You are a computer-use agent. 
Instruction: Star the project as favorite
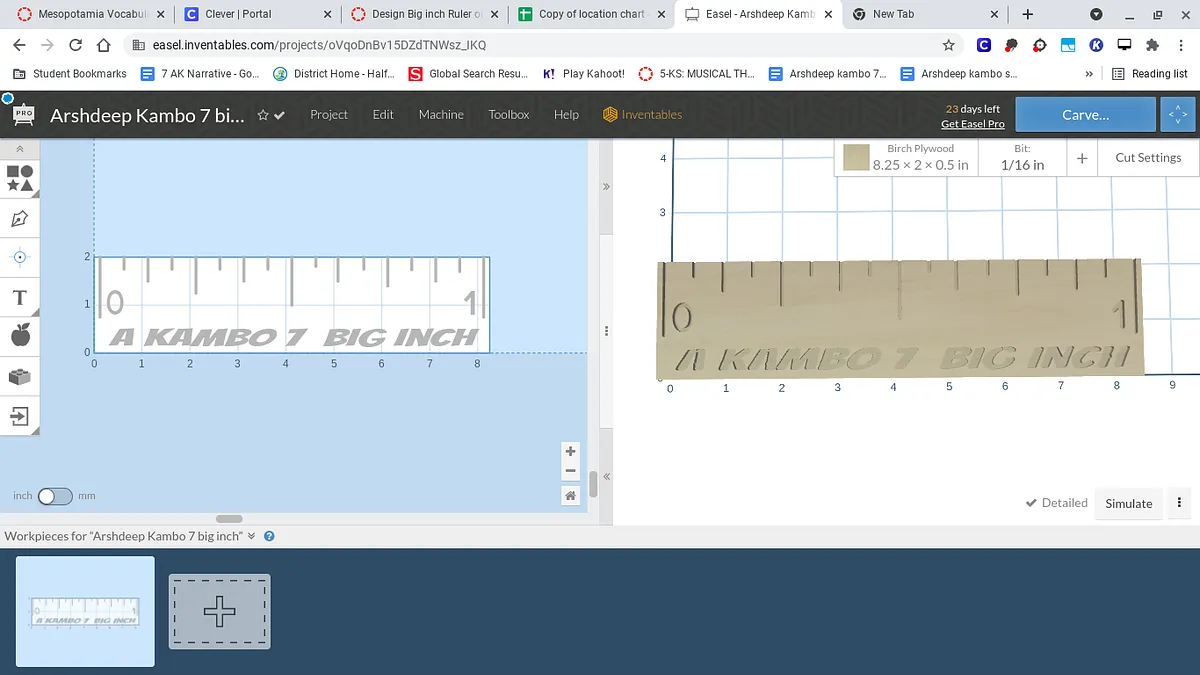click(x=263, y=115)
